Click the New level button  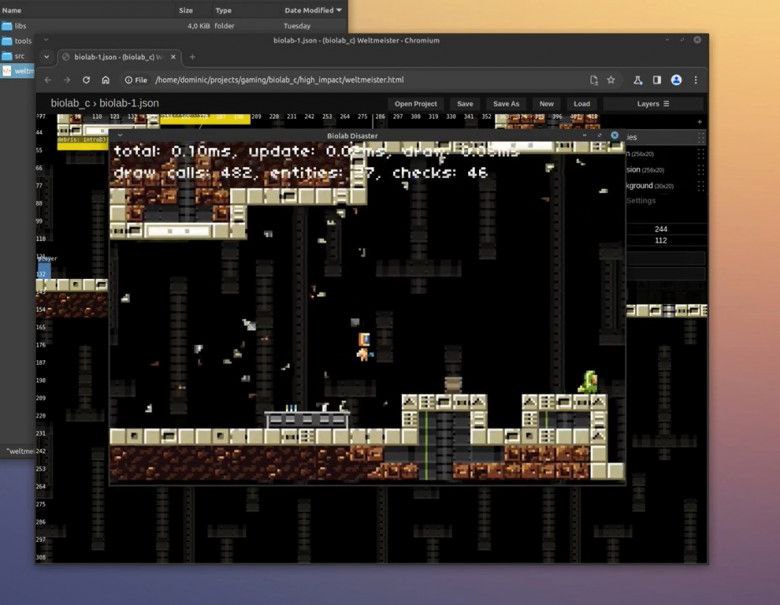click(x=546, y=104)
